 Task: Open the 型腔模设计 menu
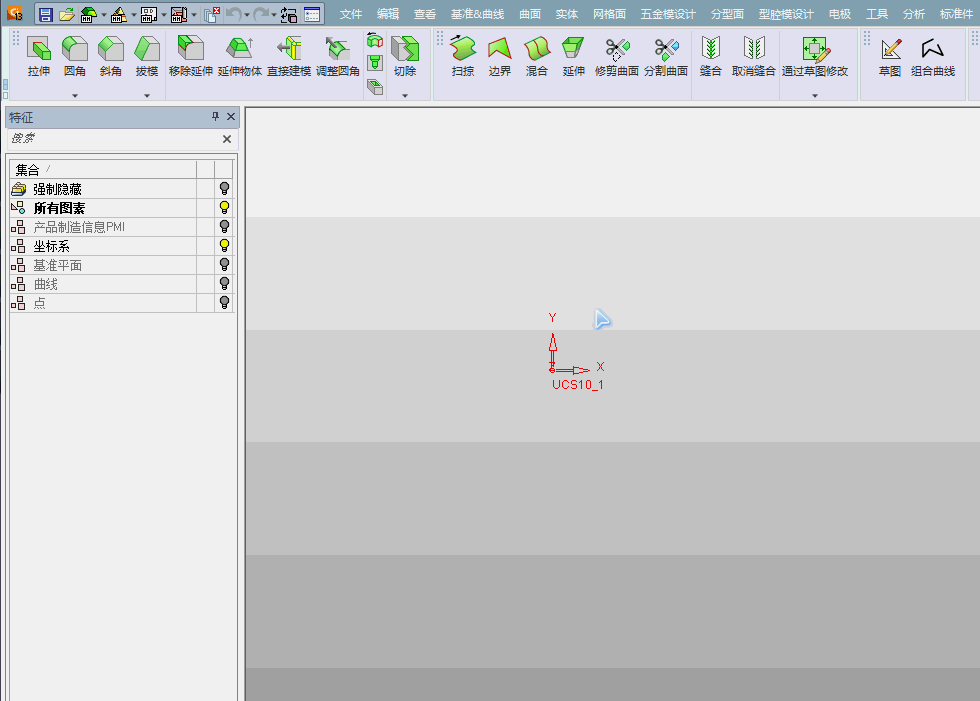[786, 14]
